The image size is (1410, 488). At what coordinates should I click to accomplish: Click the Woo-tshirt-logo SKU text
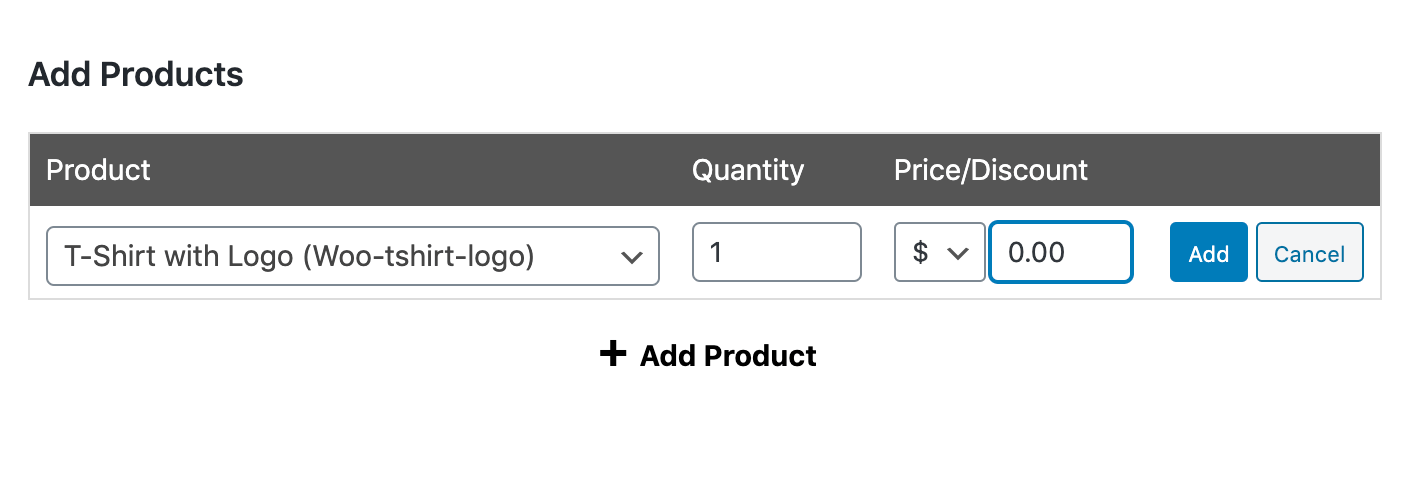418,256
